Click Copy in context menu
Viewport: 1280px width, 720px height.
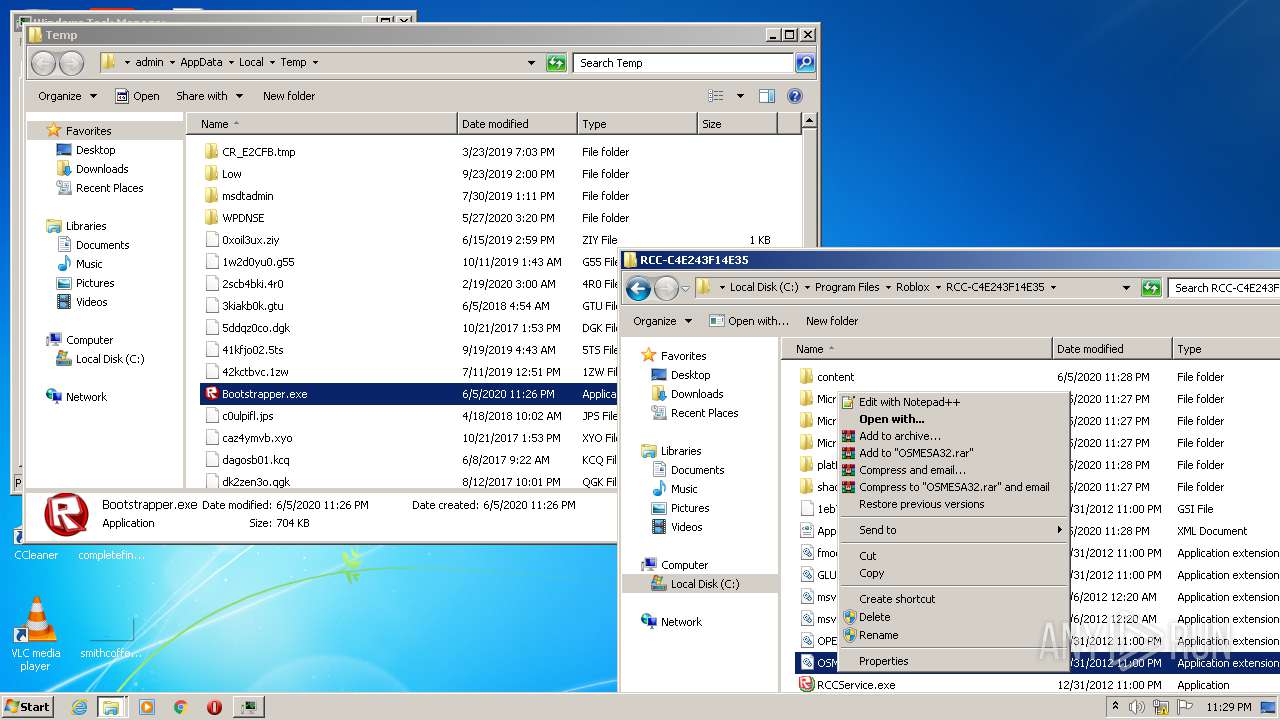click(x=871, y=573)
